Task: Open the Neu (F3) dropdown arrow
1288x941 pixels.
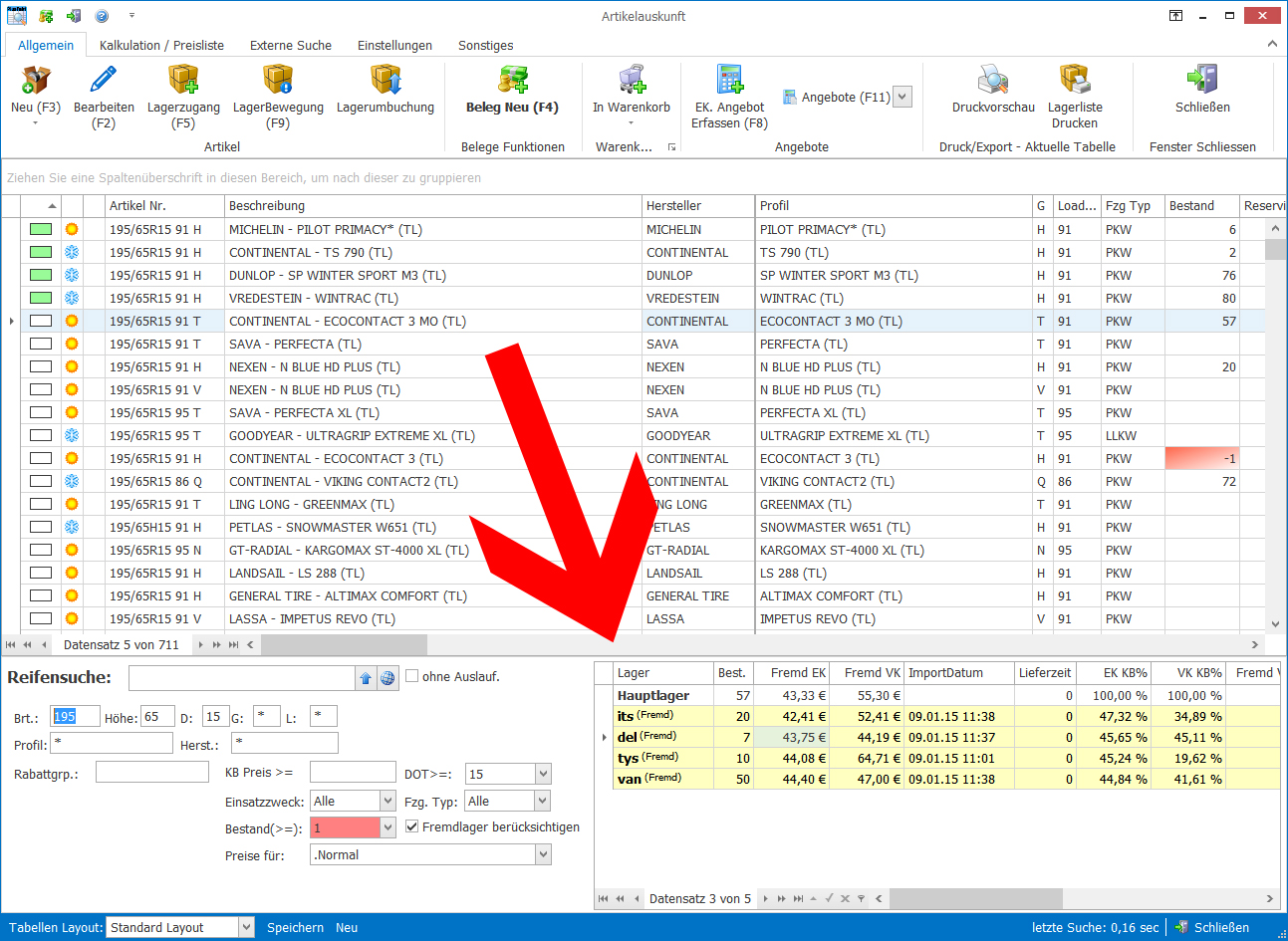Action: (x=36, y=123)
